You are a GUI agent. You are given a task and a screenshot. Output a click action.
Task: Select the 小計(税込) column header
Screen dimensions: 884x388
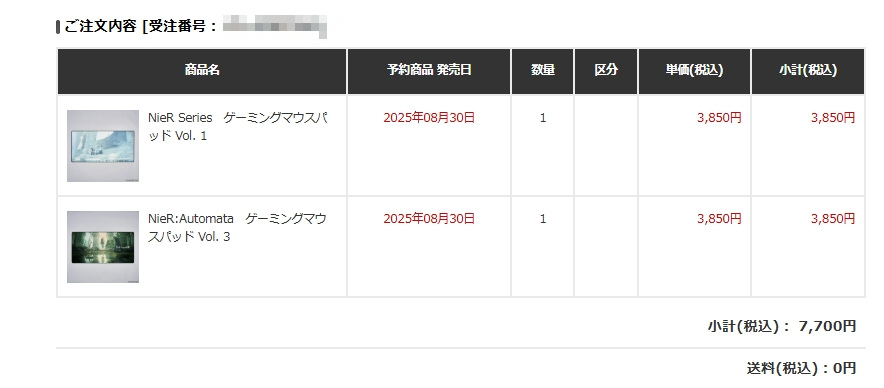tap(808, 70)
